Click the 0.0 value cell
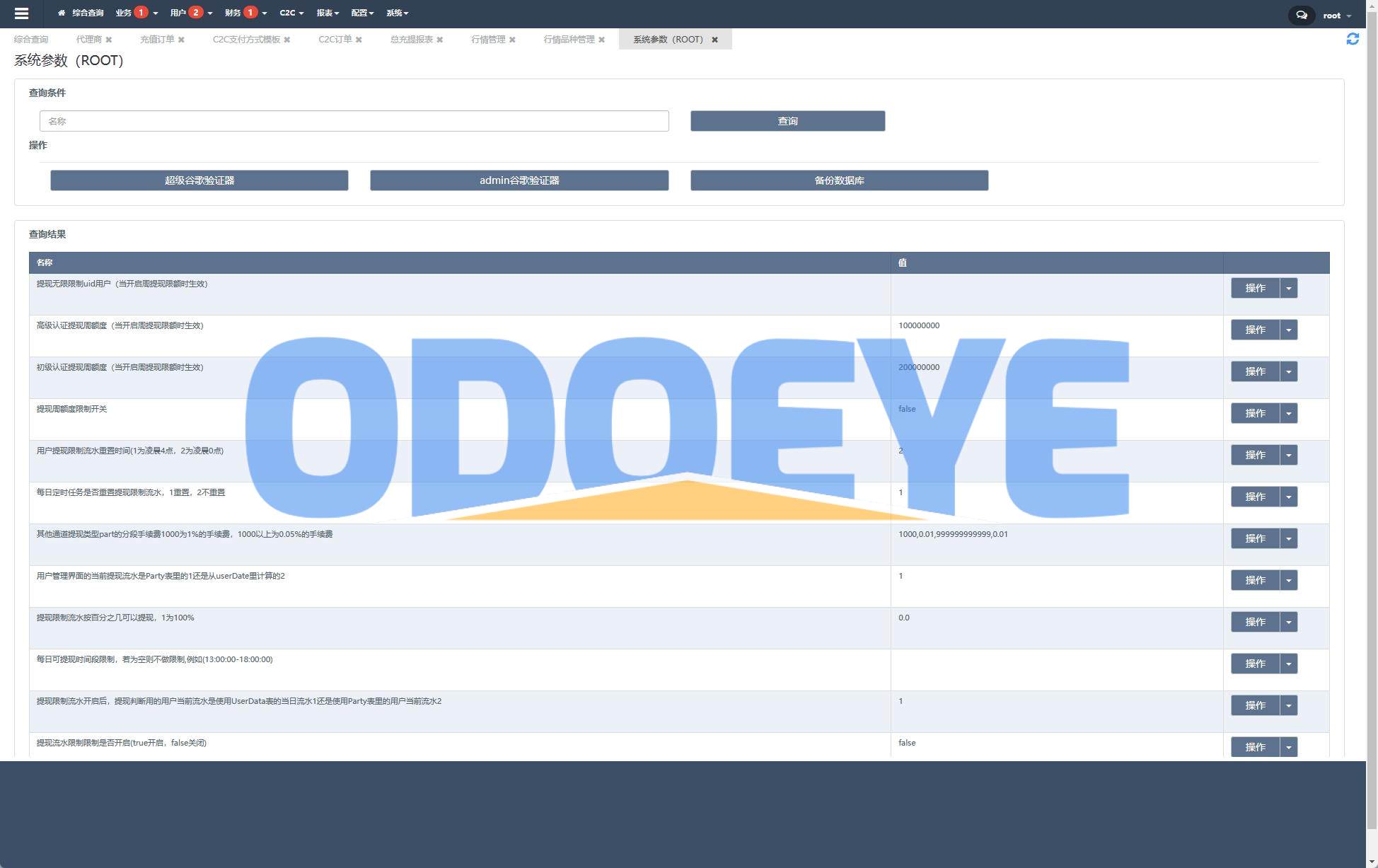1378x868 pixels. (1057, 627)
